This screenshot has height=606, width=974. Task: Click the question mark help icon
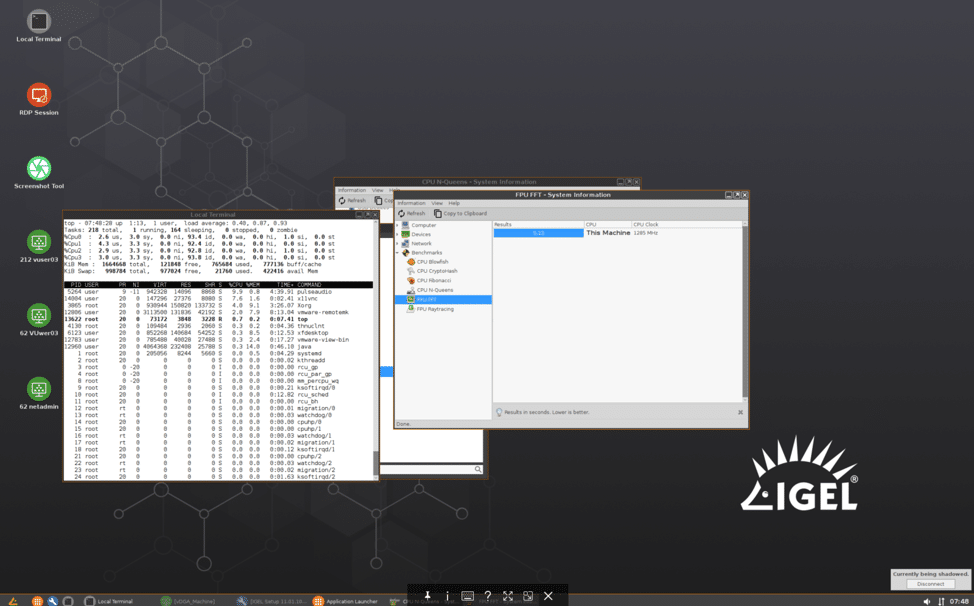pos(488,596)
